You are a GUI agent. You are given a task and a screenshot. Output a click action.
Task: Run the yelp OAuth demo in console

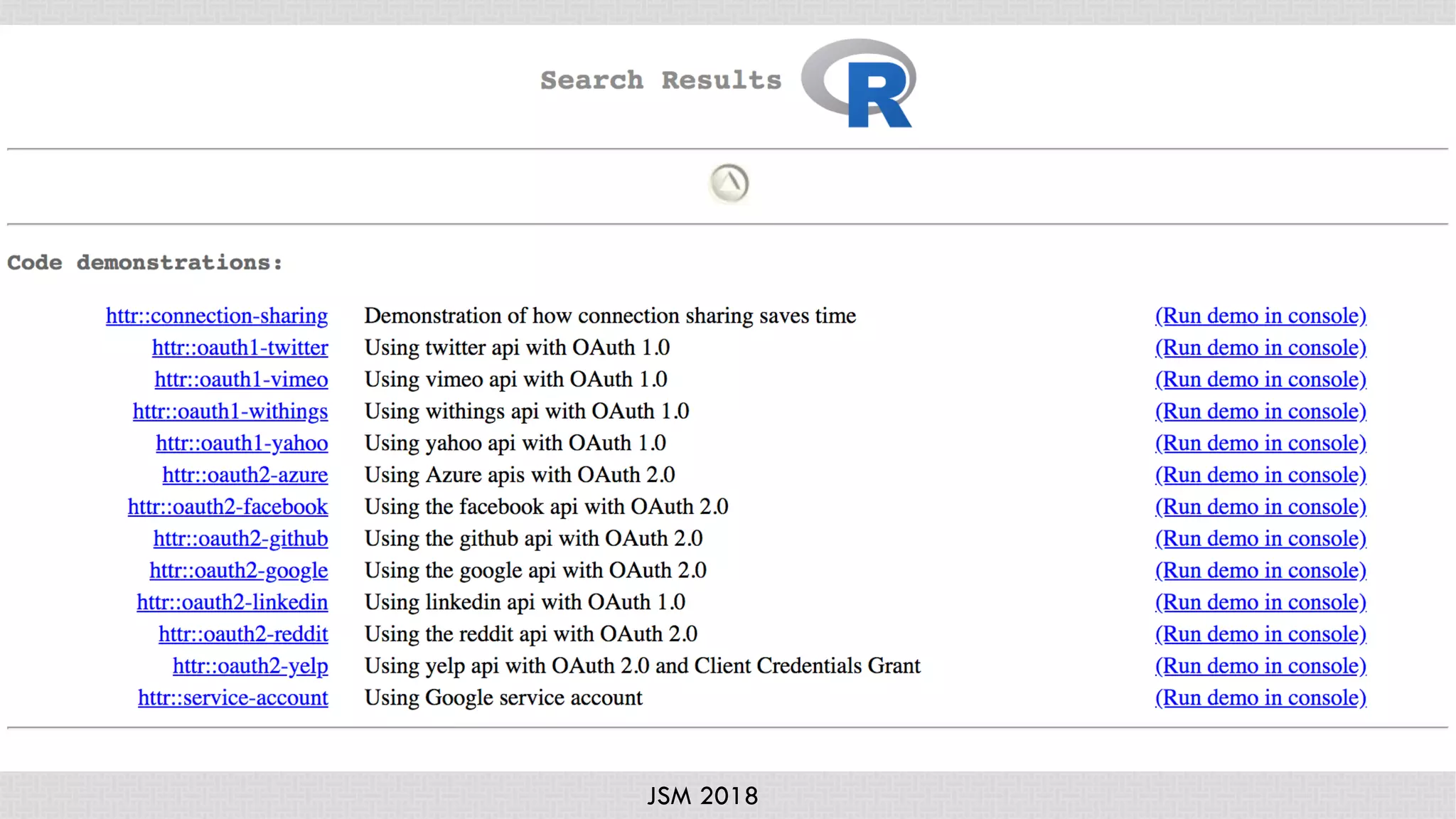[x=1260, y=666]
